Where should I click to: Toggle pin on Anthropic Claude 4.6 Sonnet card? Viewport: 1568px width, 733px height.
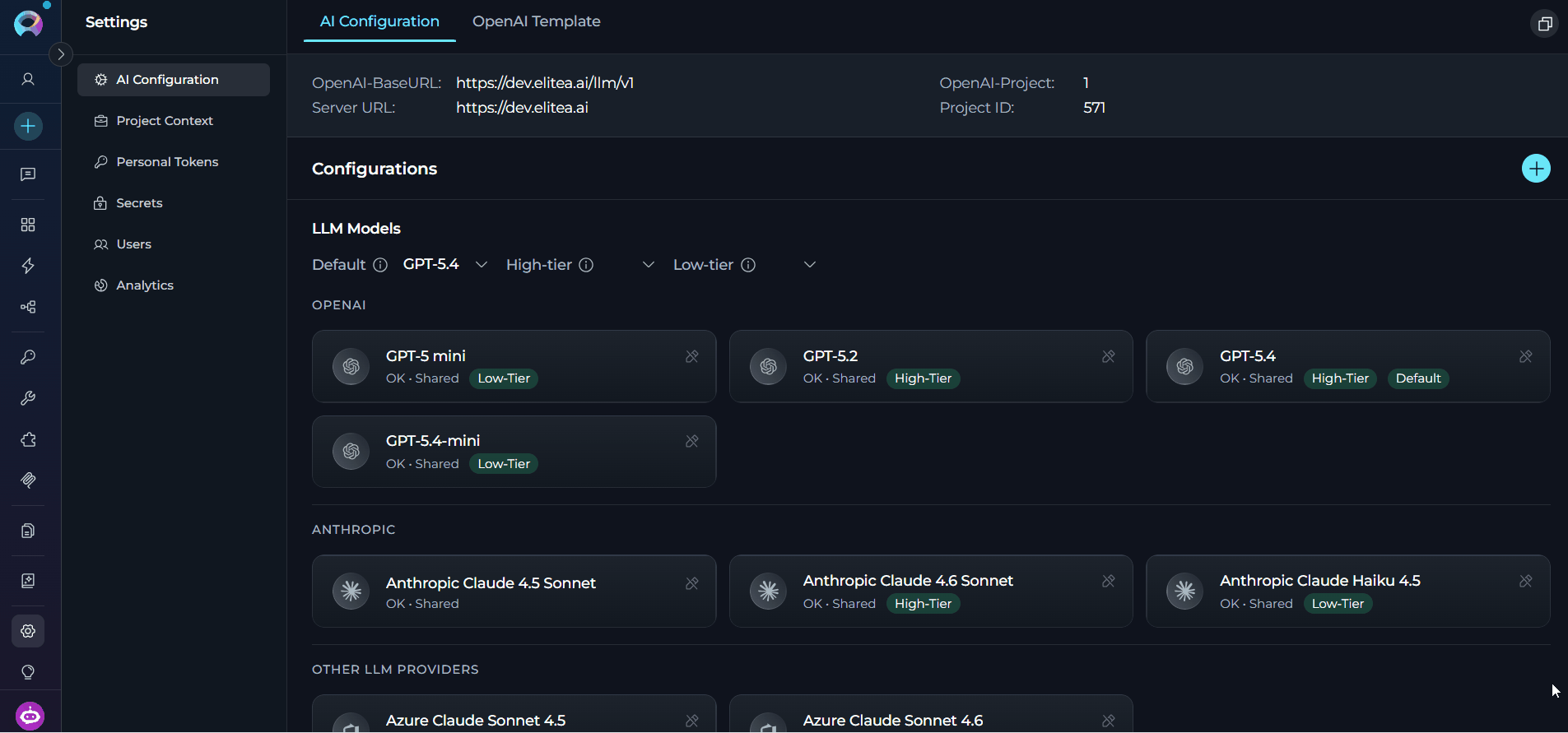(x=1109, y=581)
